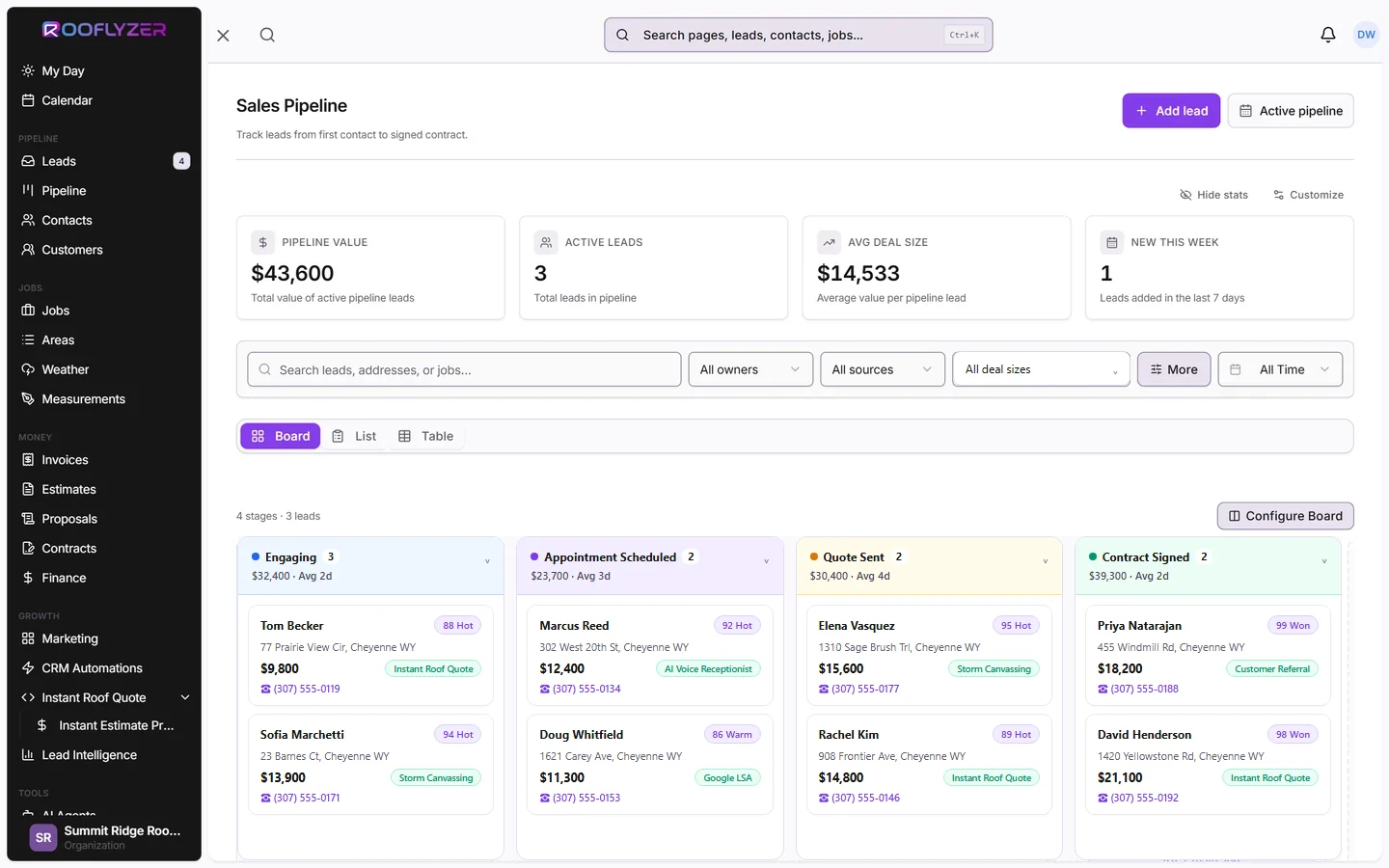Click the Pipeline Value stat card

(370, 267)
